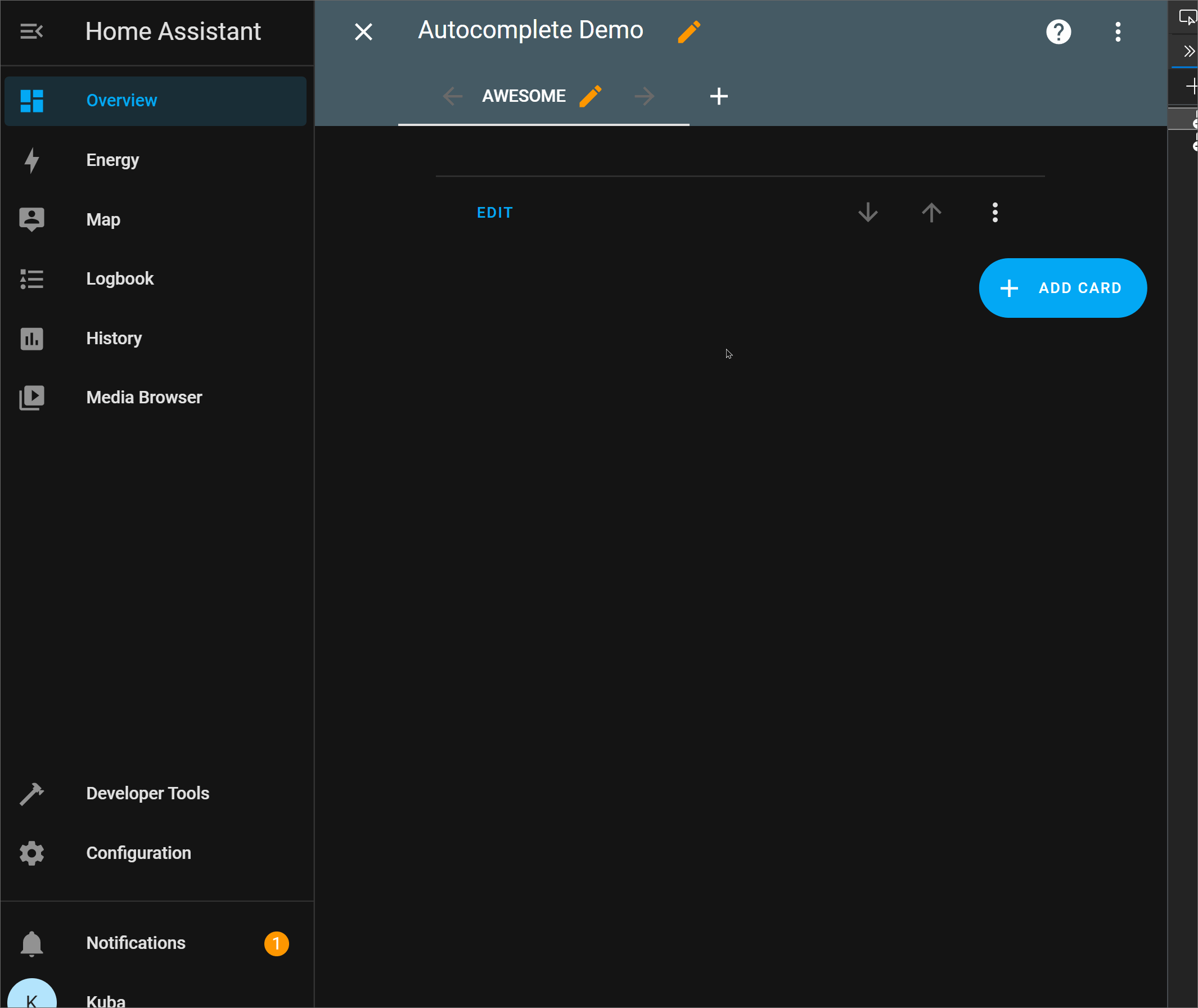Open the Media Browser
This screenshot has width=1198, height=1008.
point(144,398)
